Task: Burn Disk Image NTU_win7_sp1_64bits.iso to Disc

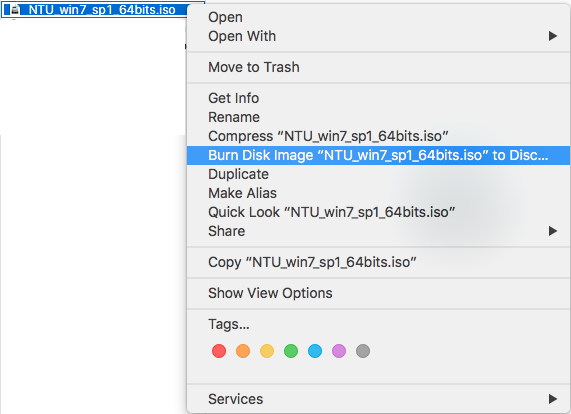Action: tap(378, 155)
